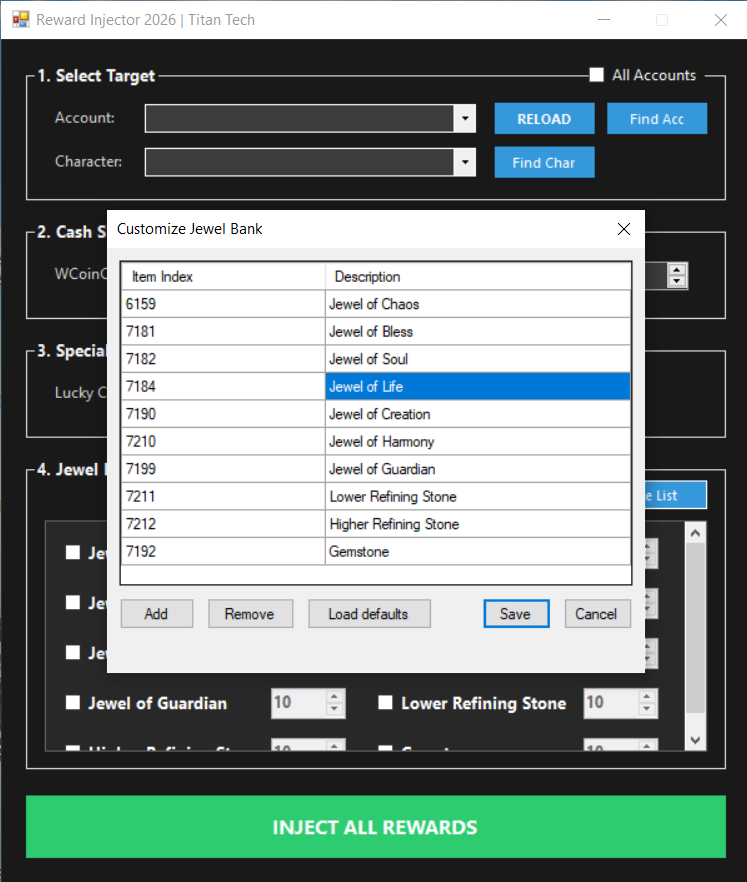This screenshot has height=882, width=747.
Task: Save the jewel bank changes
Action: coord(515,614)
